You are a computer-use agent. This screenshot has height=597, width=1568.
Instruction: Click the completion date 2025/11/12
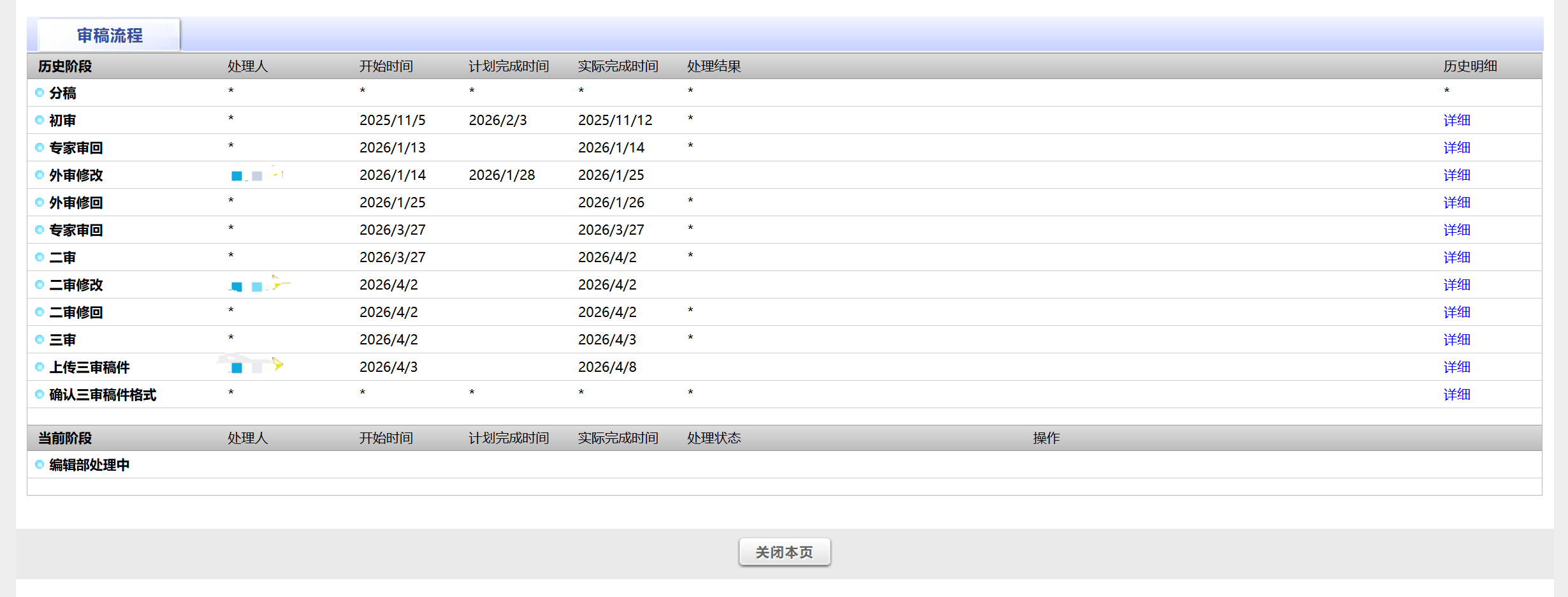pos(615,120)
